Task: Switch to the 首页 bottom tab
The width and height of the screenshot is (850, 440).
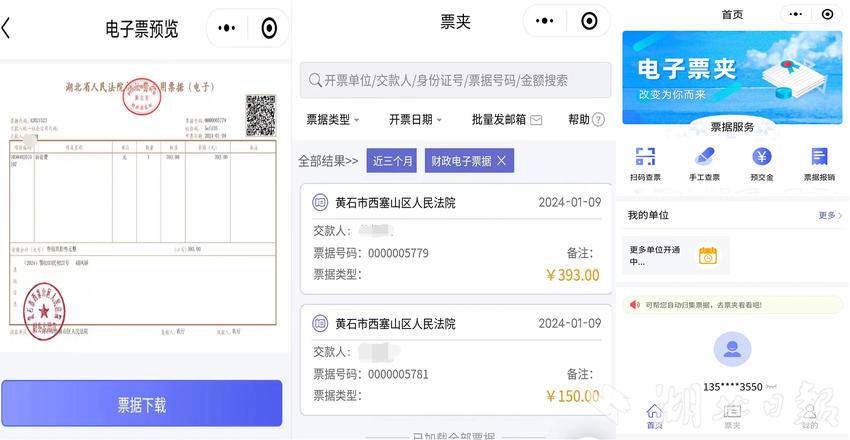Action: 654,415
